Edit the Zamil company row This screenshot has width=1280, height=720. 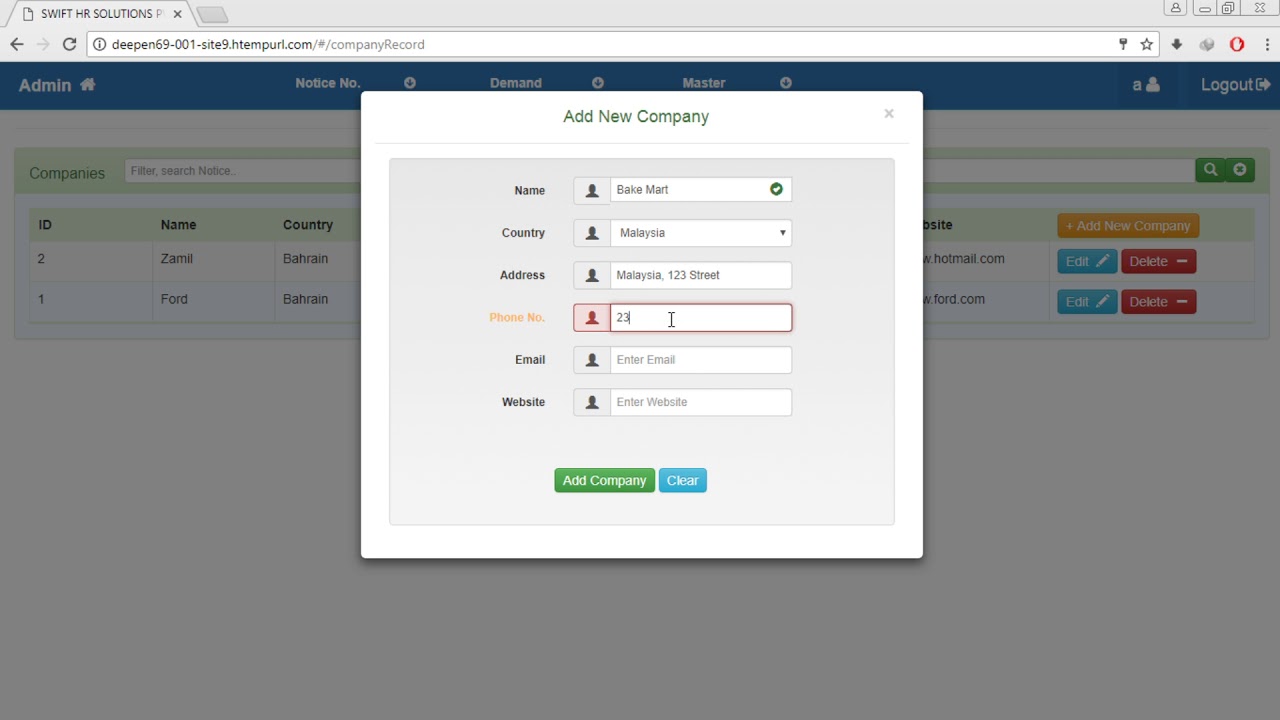coord(1087,262)
